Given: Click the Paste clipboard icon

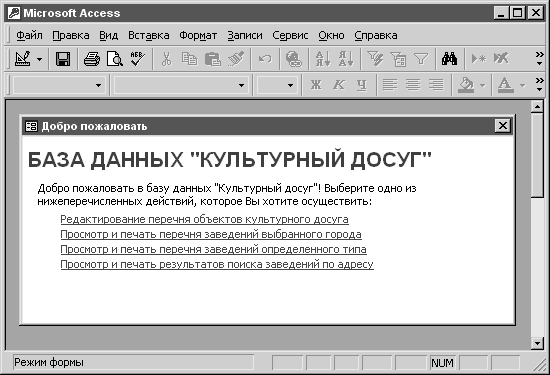Looking at the screenshot, I should [213, 59].
